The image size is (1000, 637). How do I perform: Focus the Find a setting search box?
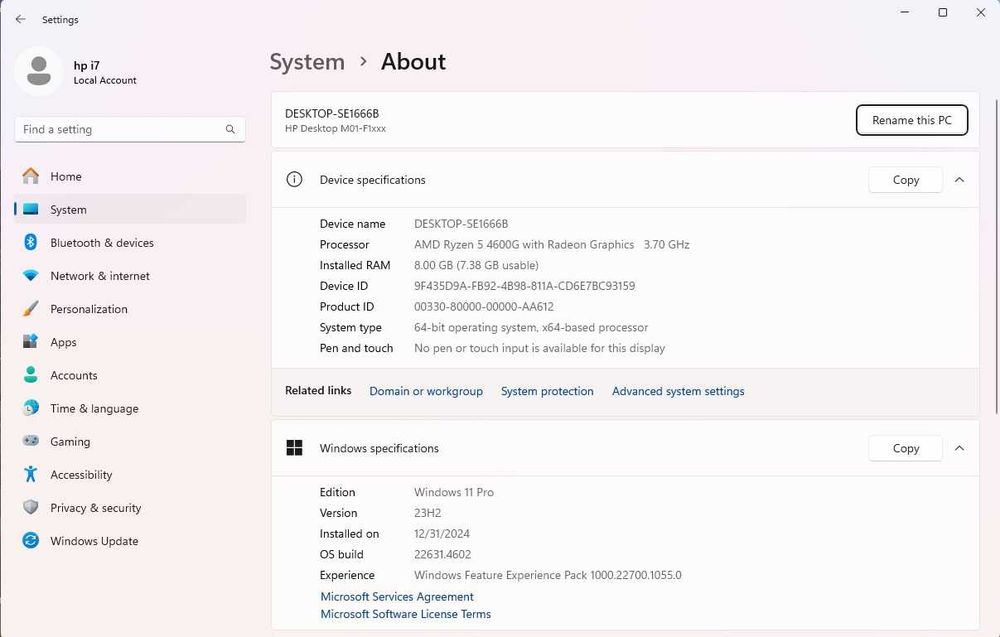click(120, 129)
